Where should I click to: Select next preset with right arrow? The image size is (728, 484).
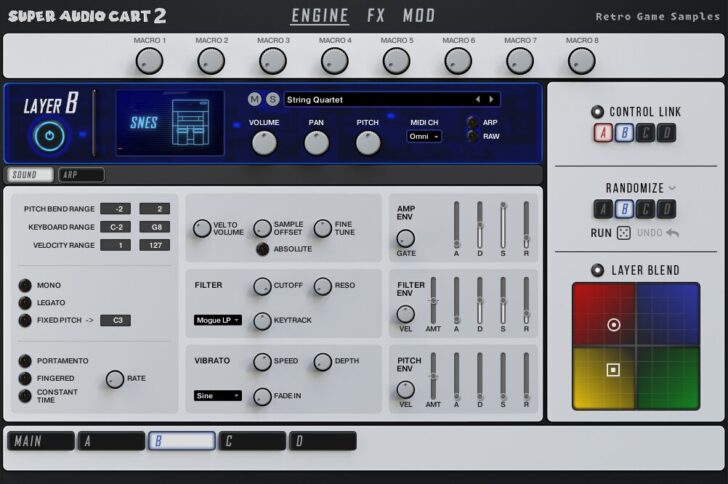tap(491, 99)
